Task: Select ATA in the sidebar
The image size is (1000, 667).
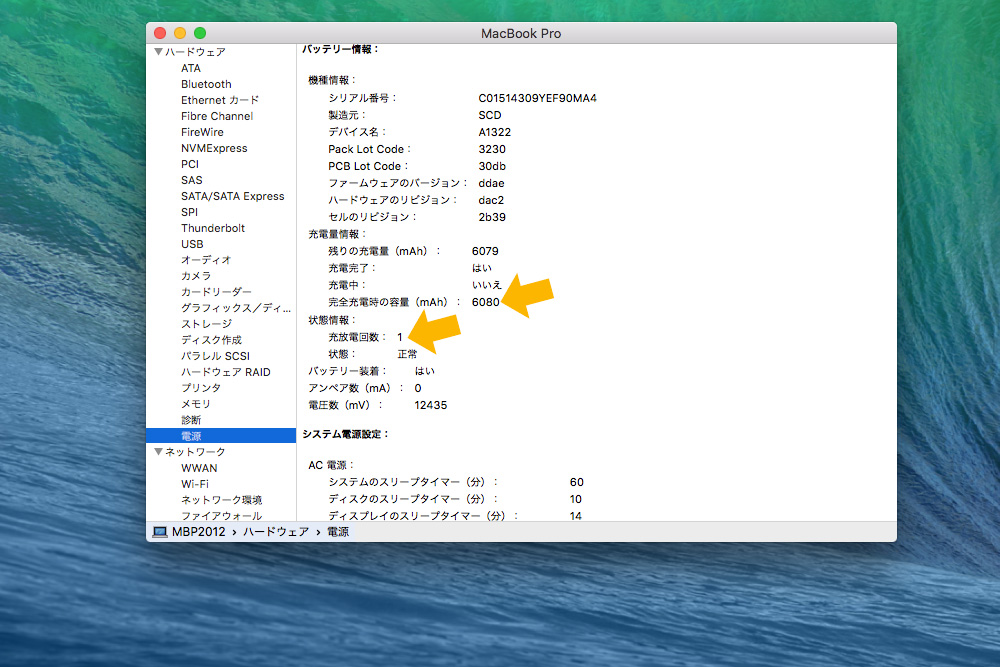Action: click(191, 68)
